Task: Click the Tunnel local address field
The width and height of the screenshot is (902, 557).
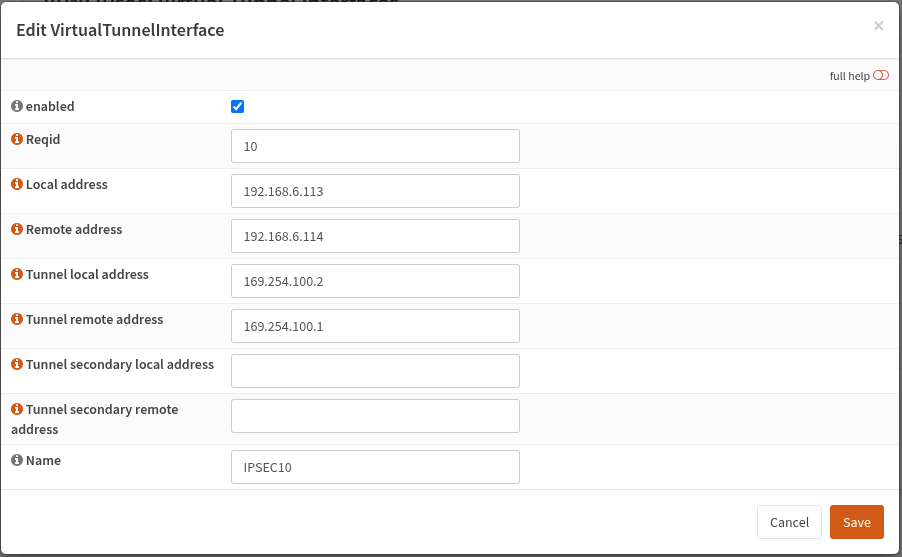Action: tap(375, 281)
